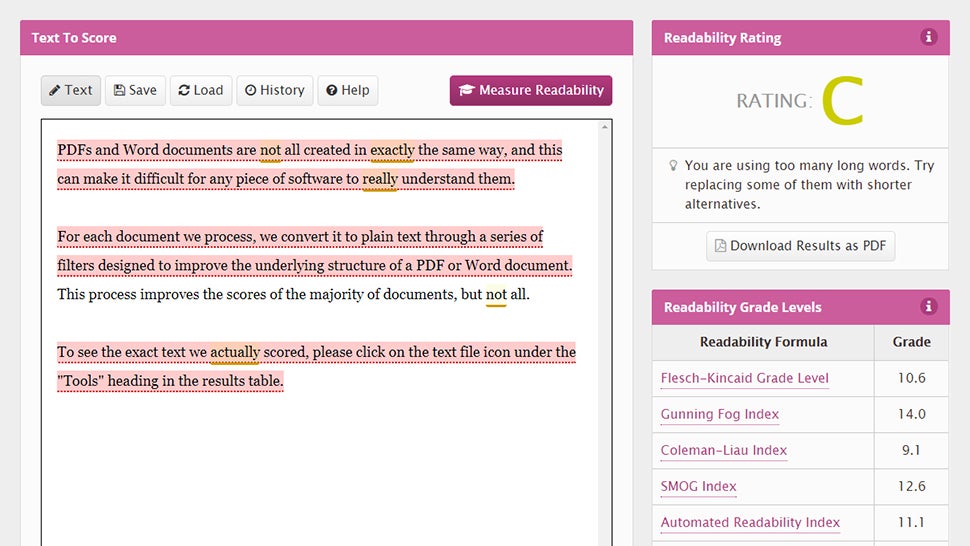This screenshot has height=546, width=970.
Task: Click the grade value 10.6
Action: [911, 378]
